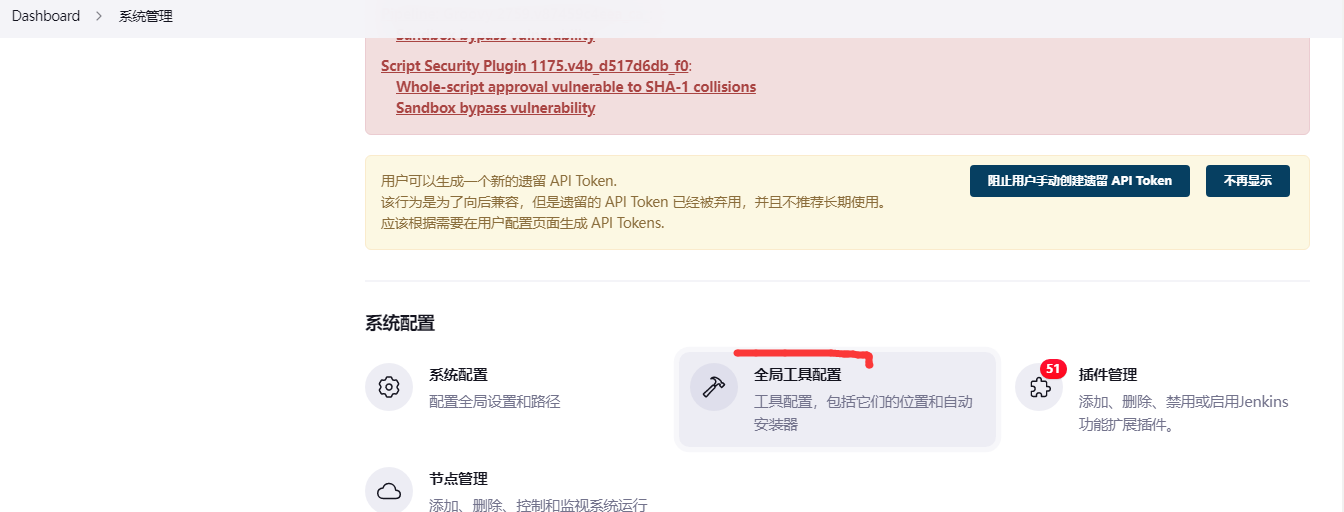This screenshot has height=512, width=1344.
Task: Open lower Sandbox bypass vulnerability link
Action: [495, 108]
